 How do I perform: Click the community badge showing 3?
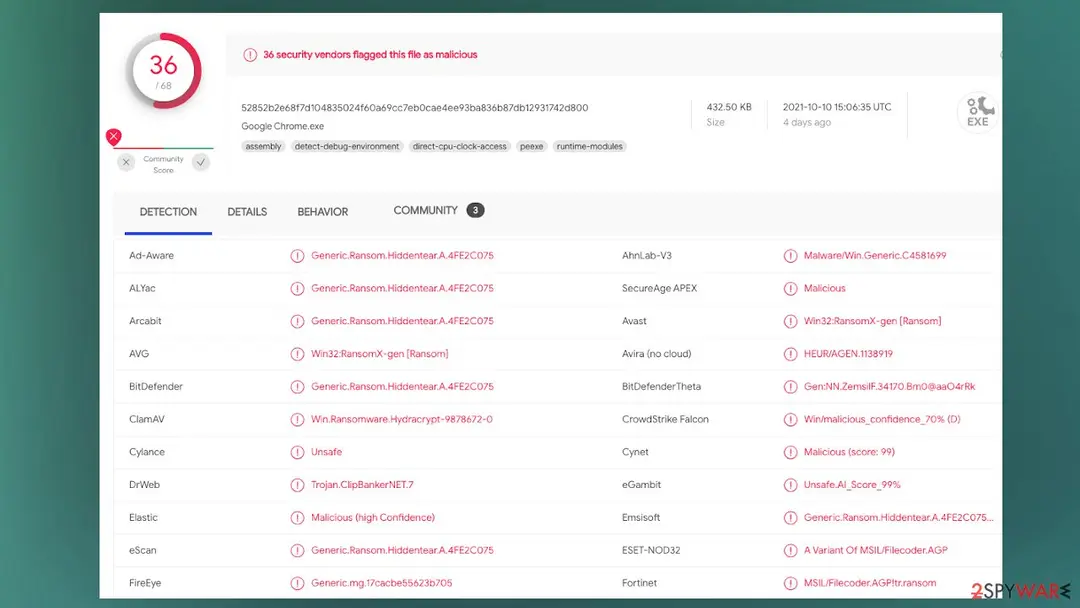click(x=475, y=211)
